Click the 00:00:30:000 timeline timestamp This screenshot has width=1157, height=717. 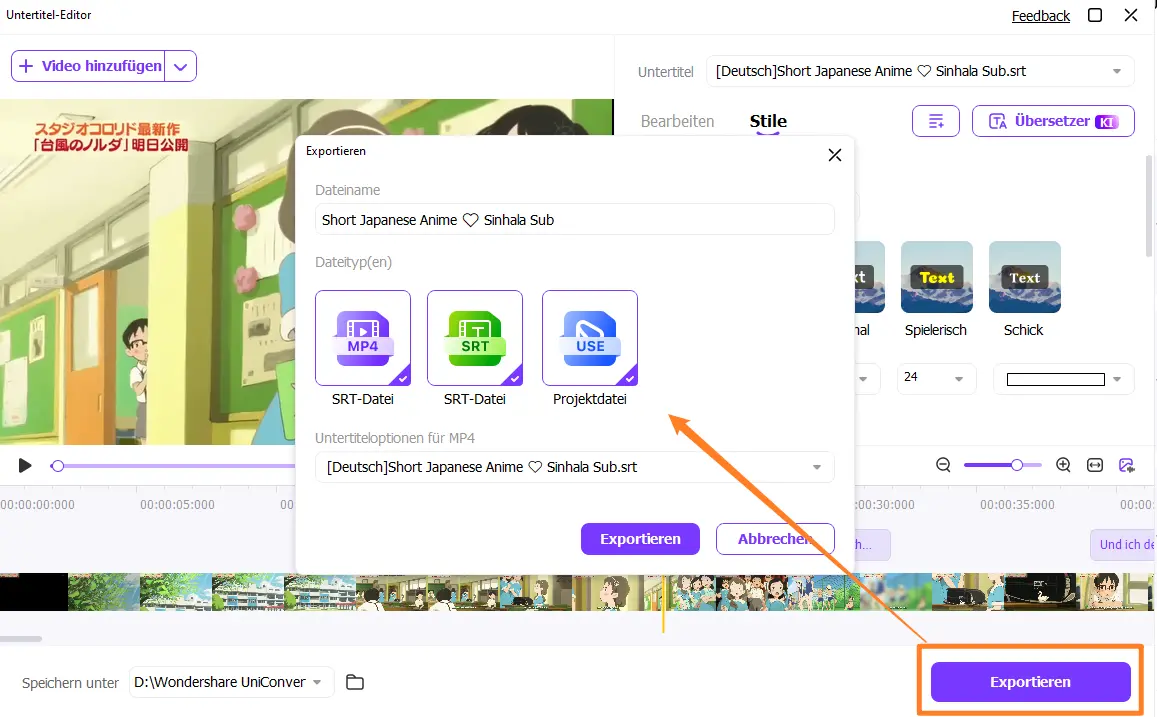884,505
